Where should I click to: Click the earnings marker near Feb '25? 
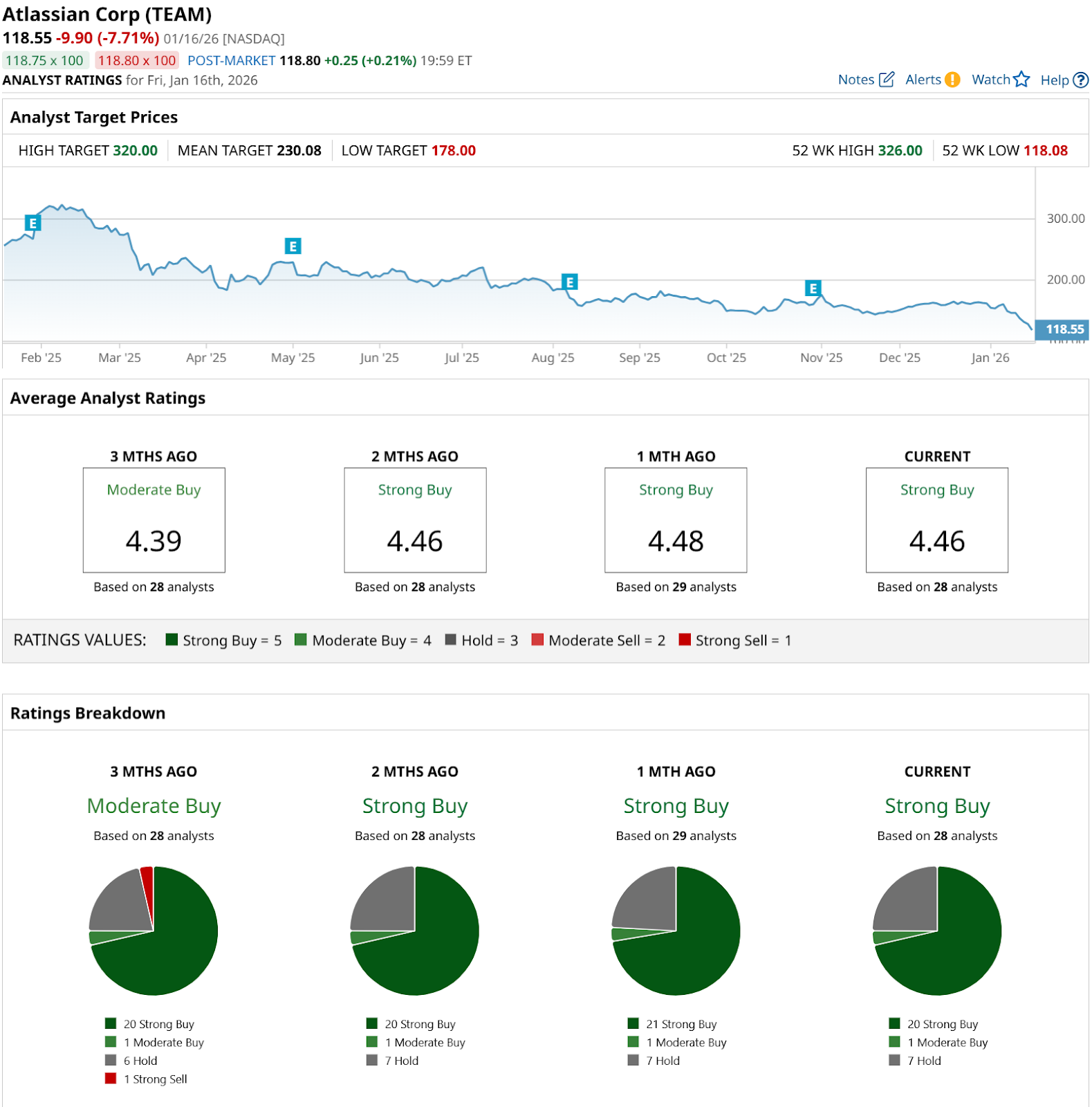coord(33,223)
